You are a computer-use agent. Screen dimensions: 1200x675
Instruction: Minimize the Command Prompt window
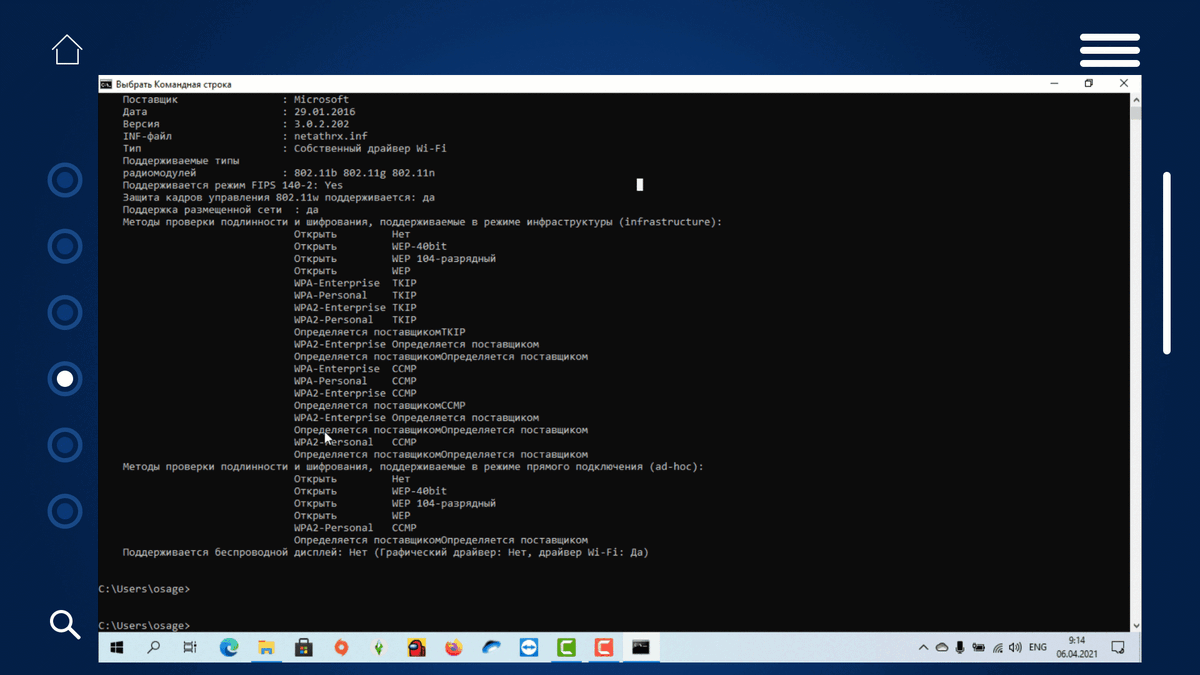[x=1053, y=84]
